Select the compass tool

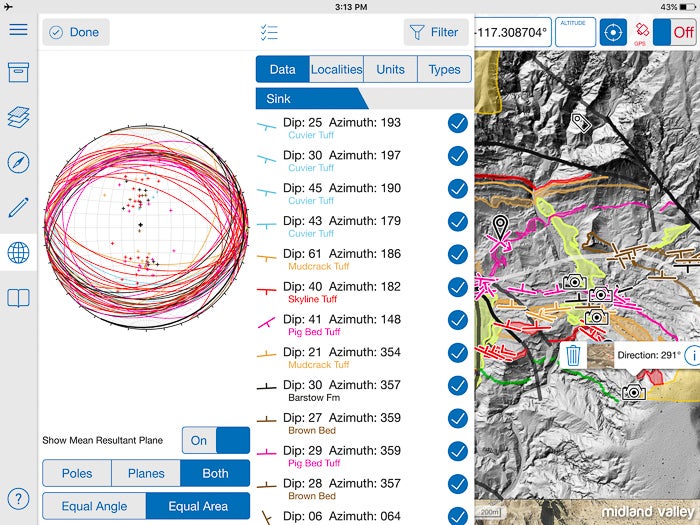pyautogui.click(x=18, y=162)
